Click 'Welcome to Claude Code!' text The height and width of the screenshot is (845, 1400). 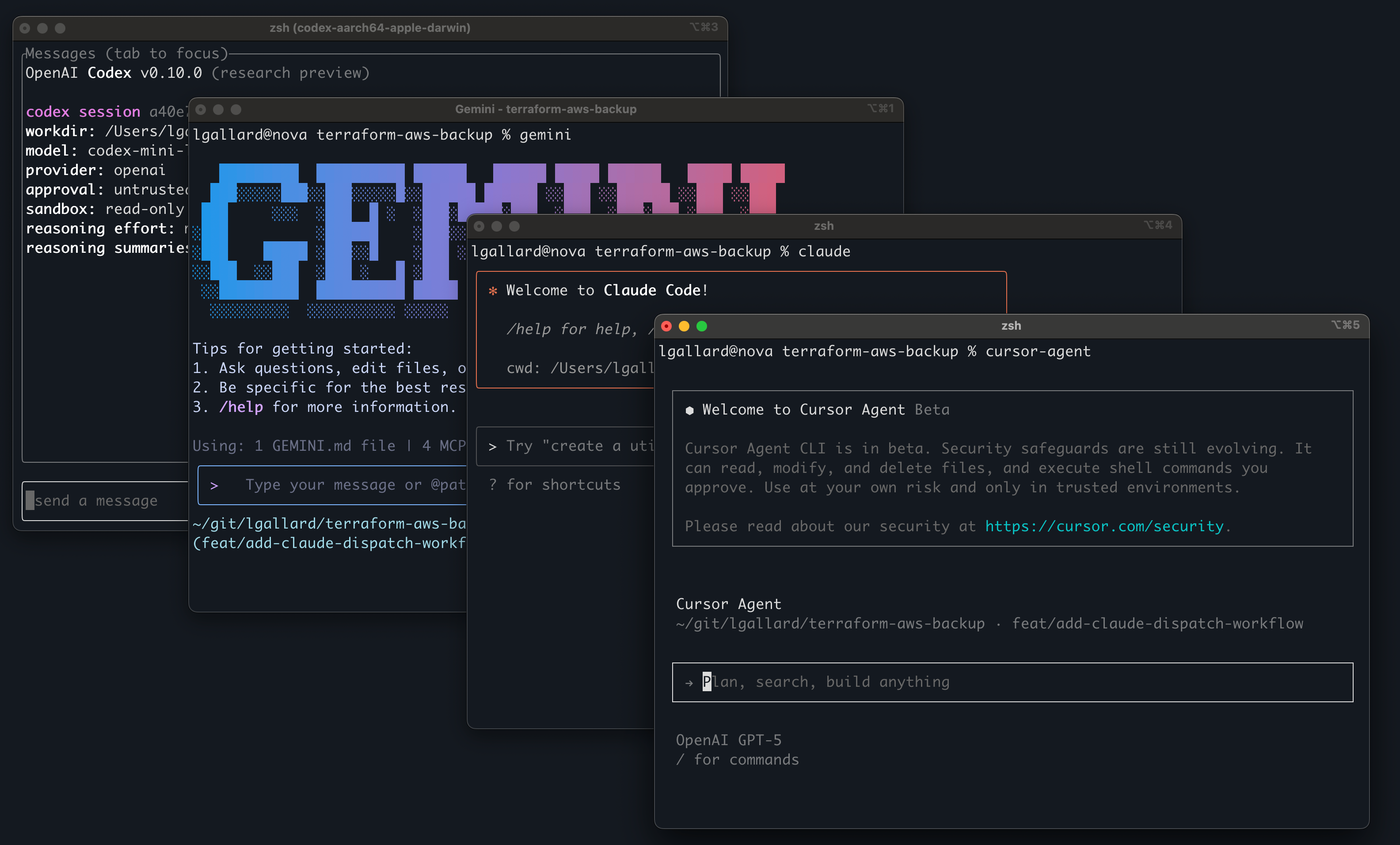[607, 290]
